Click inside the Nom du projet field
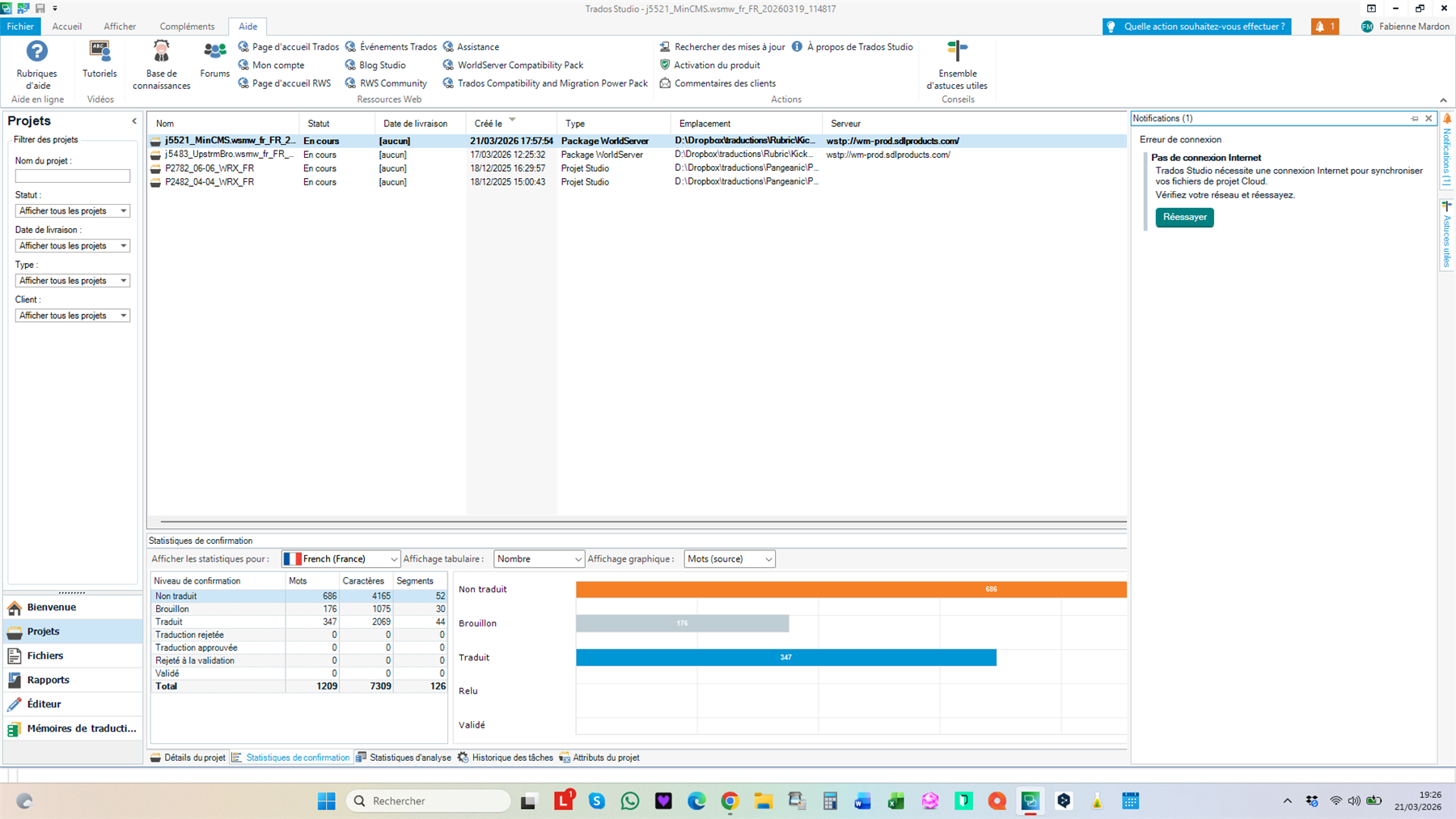The width and height of the screenshot is (1456, 819). pyautogui.click(x=72, y=176)
